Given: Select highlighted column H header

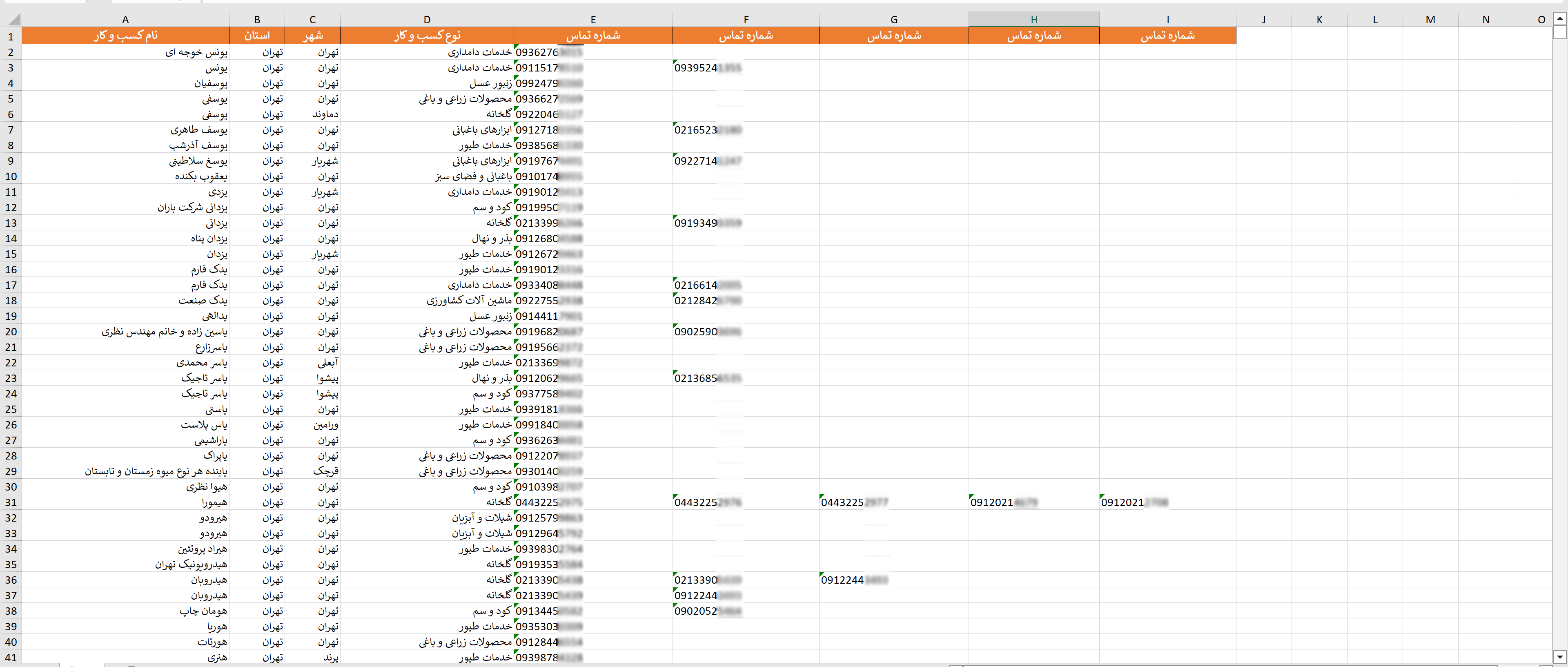Looking at the screenshot, I should coord(1033,20).
